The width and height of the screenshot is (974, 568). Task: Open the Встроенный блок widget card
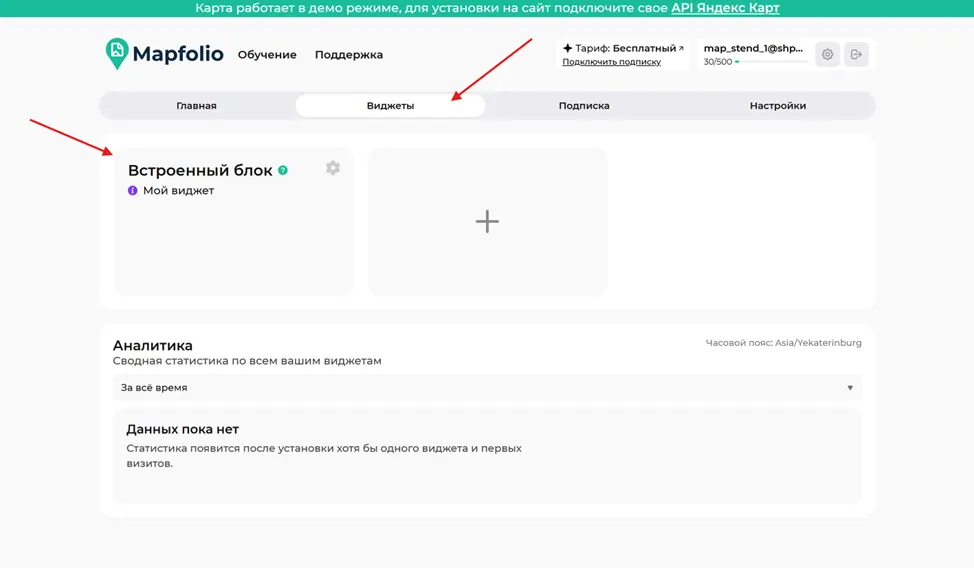click(234, 221)
